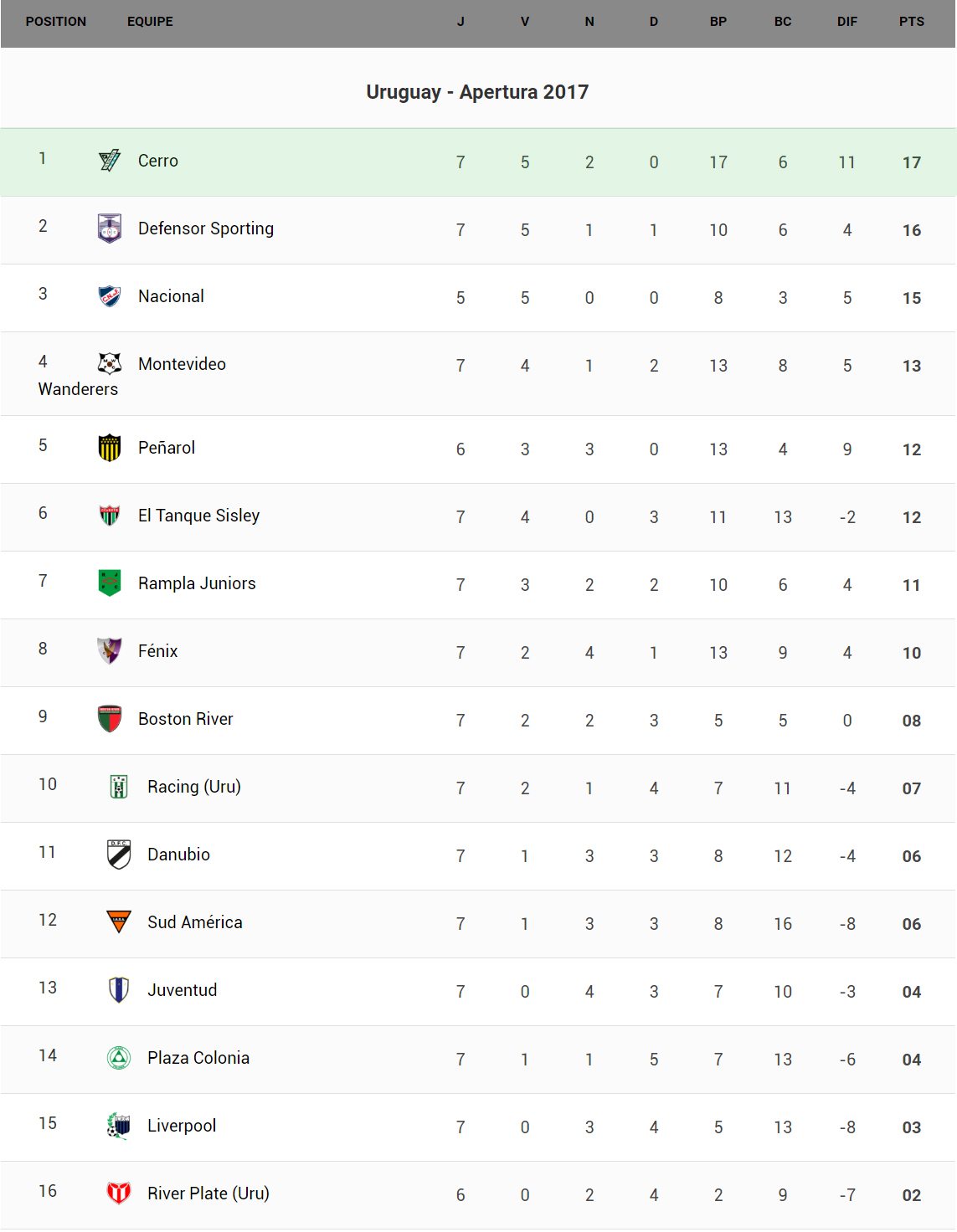
Task: Click the Danubio crest icon
Action: (119, 855)
